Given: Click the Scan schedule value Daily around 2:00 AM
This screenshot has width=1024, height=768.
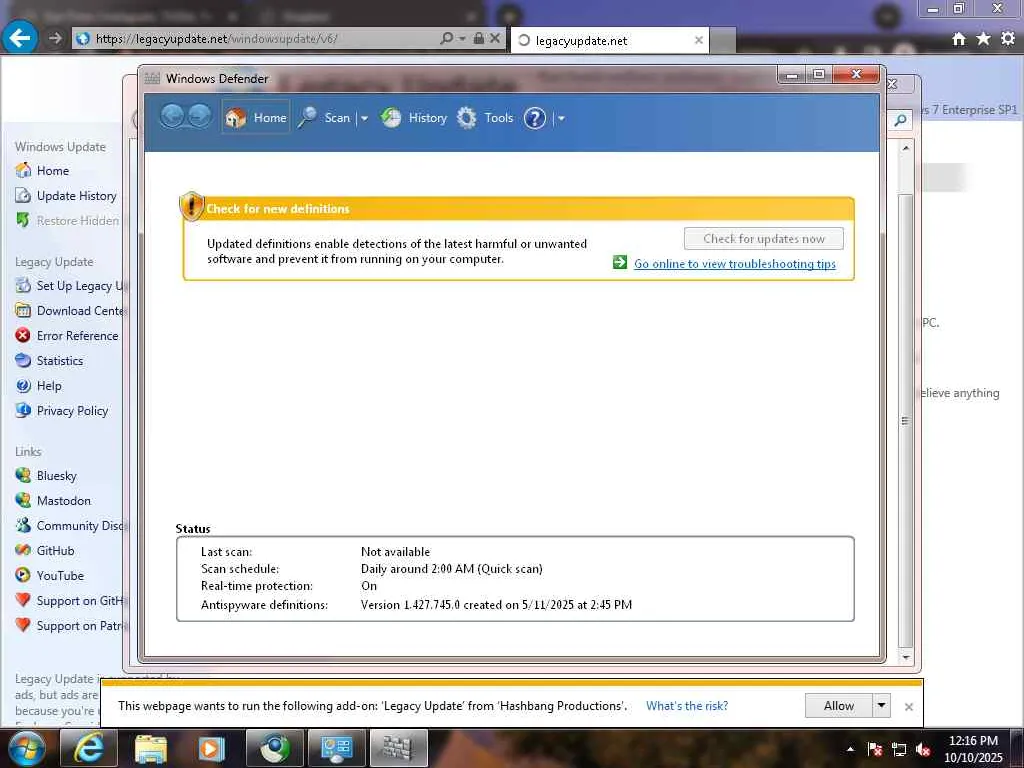Looking at the screenshot, I should [x=452, y=569].
